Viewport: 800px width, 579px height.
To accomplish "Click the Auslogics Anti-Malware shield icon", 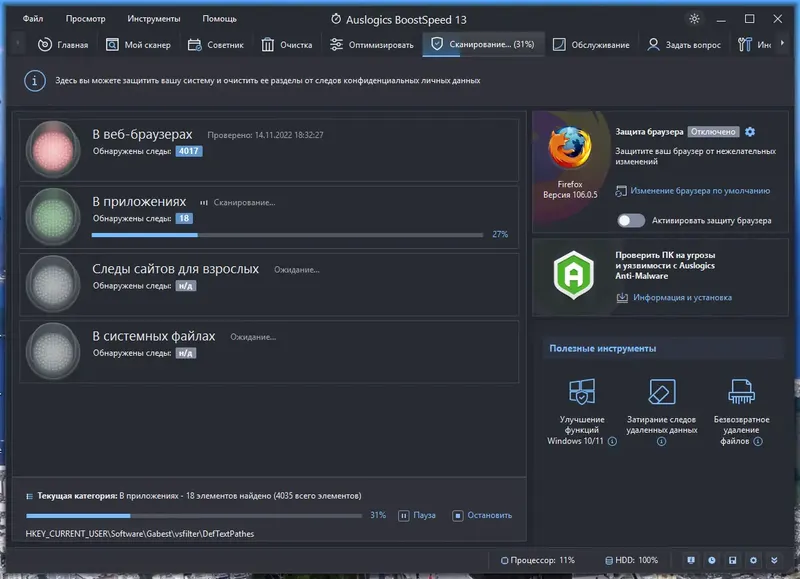I will coord(573,274).
